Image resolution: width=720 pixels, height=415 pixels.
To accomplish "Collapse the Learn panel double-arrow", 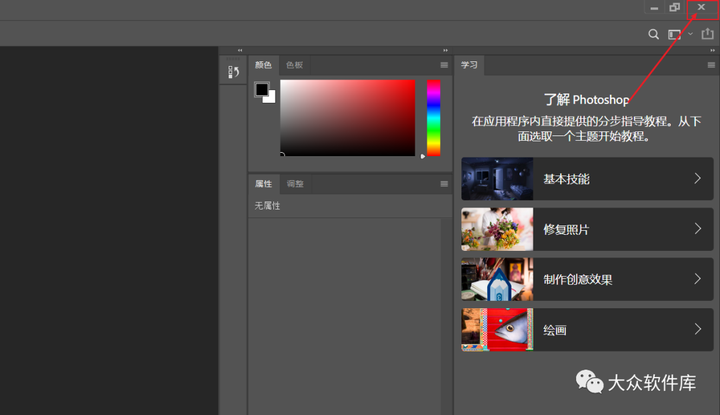I will coord(712,50).
